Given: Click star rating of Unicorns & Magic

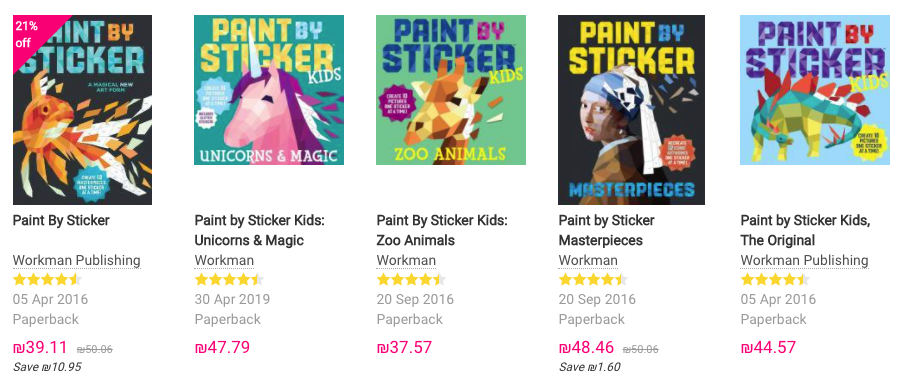Looking at the screenshot, I should tap(229, 280).
